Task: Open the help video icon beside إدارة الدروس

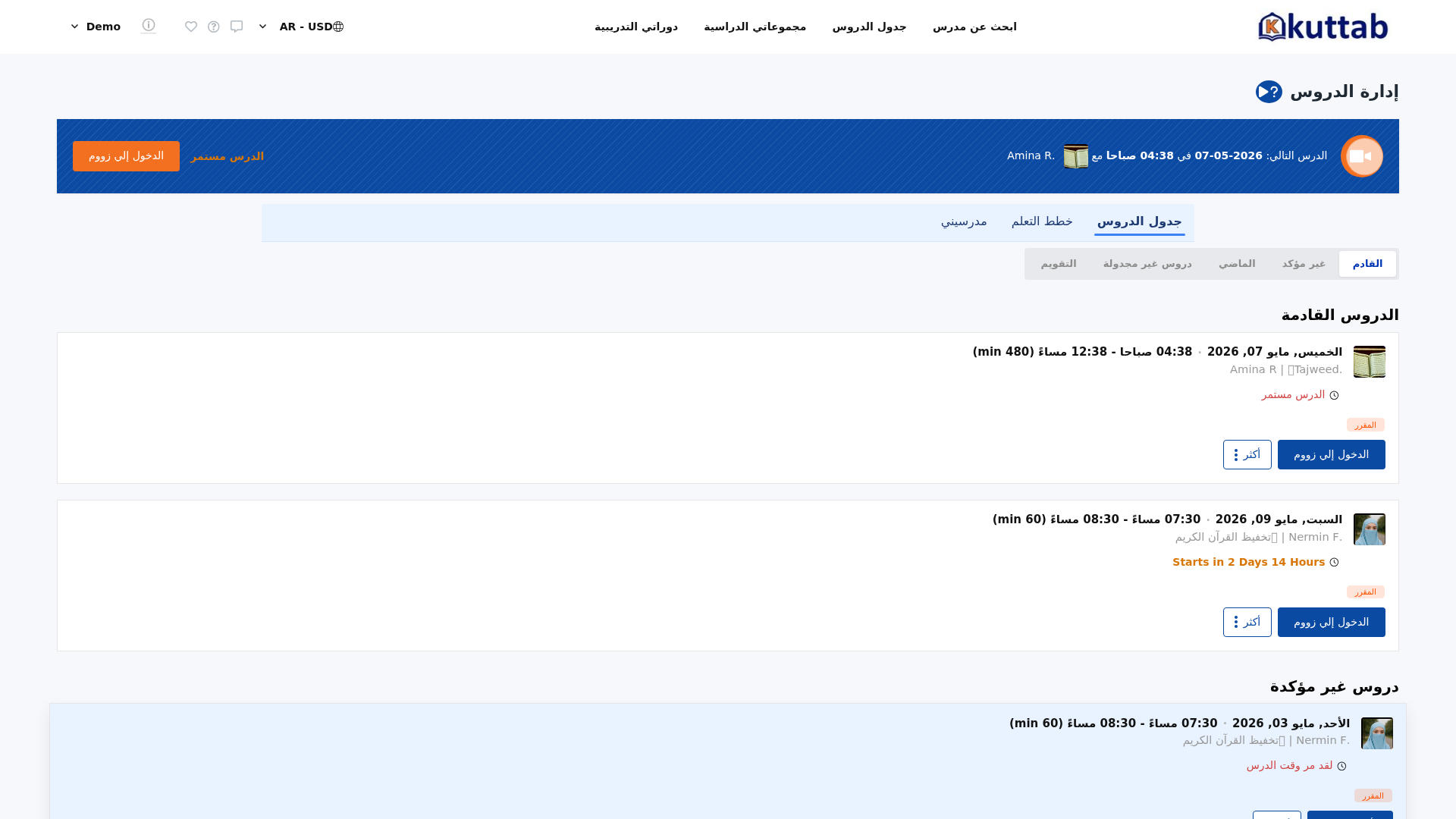Action: click(1269, 92)
